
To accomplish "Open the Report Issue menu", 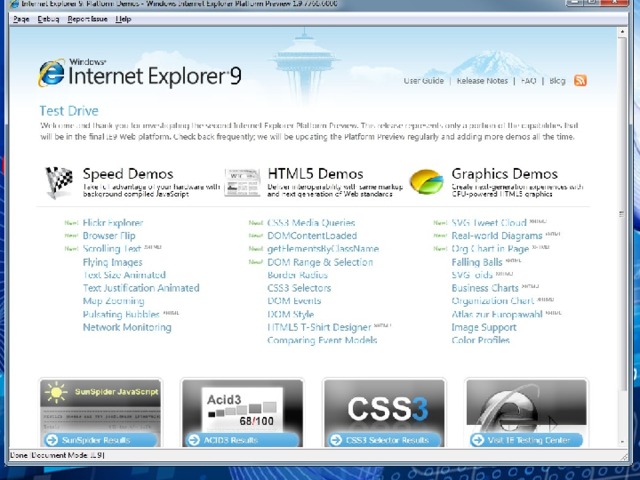I will [87, 19].
